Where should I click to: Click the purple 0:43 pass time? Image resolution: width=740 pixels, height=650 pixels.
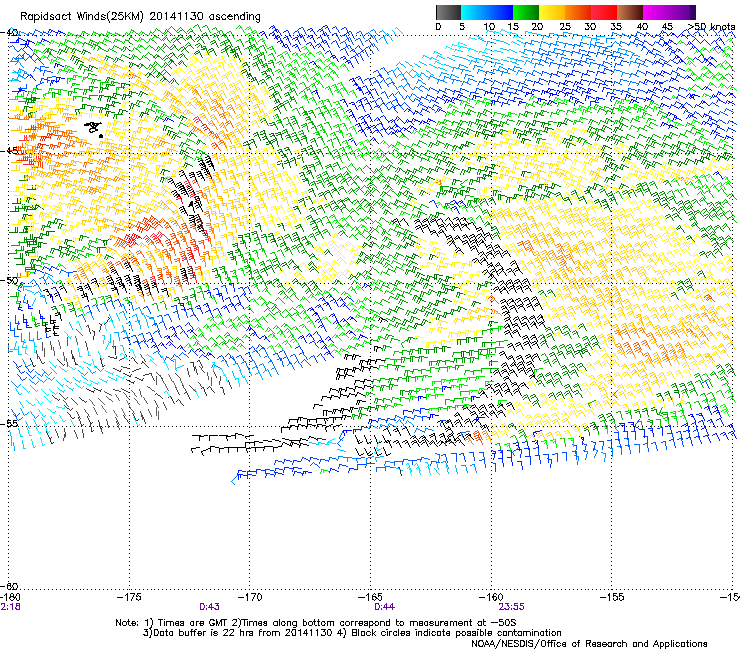[209, 607]
